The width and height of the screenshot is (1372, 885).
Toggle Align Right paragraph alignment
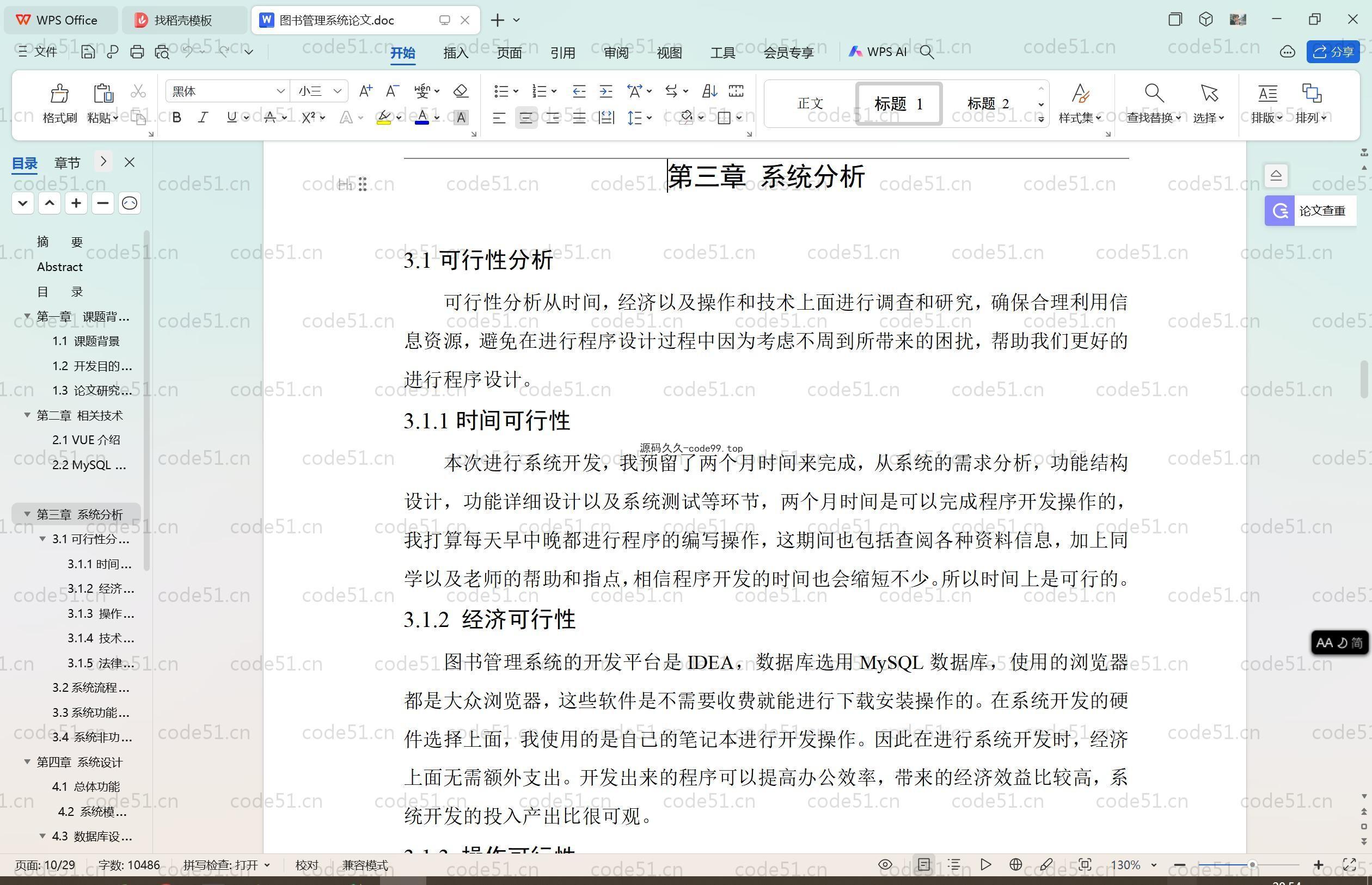tap(553, 119)
